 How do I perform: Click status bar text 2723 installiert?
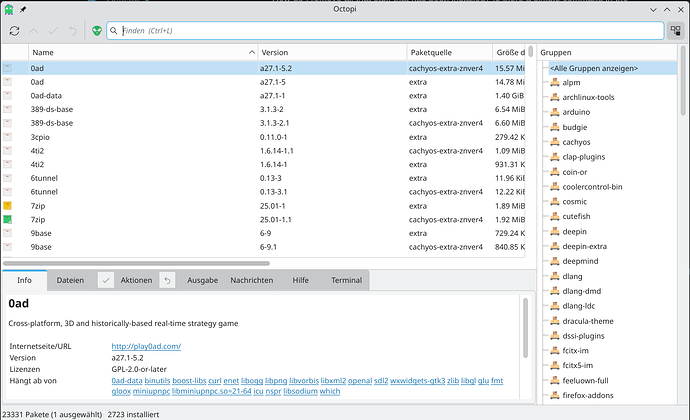point(133,414)
